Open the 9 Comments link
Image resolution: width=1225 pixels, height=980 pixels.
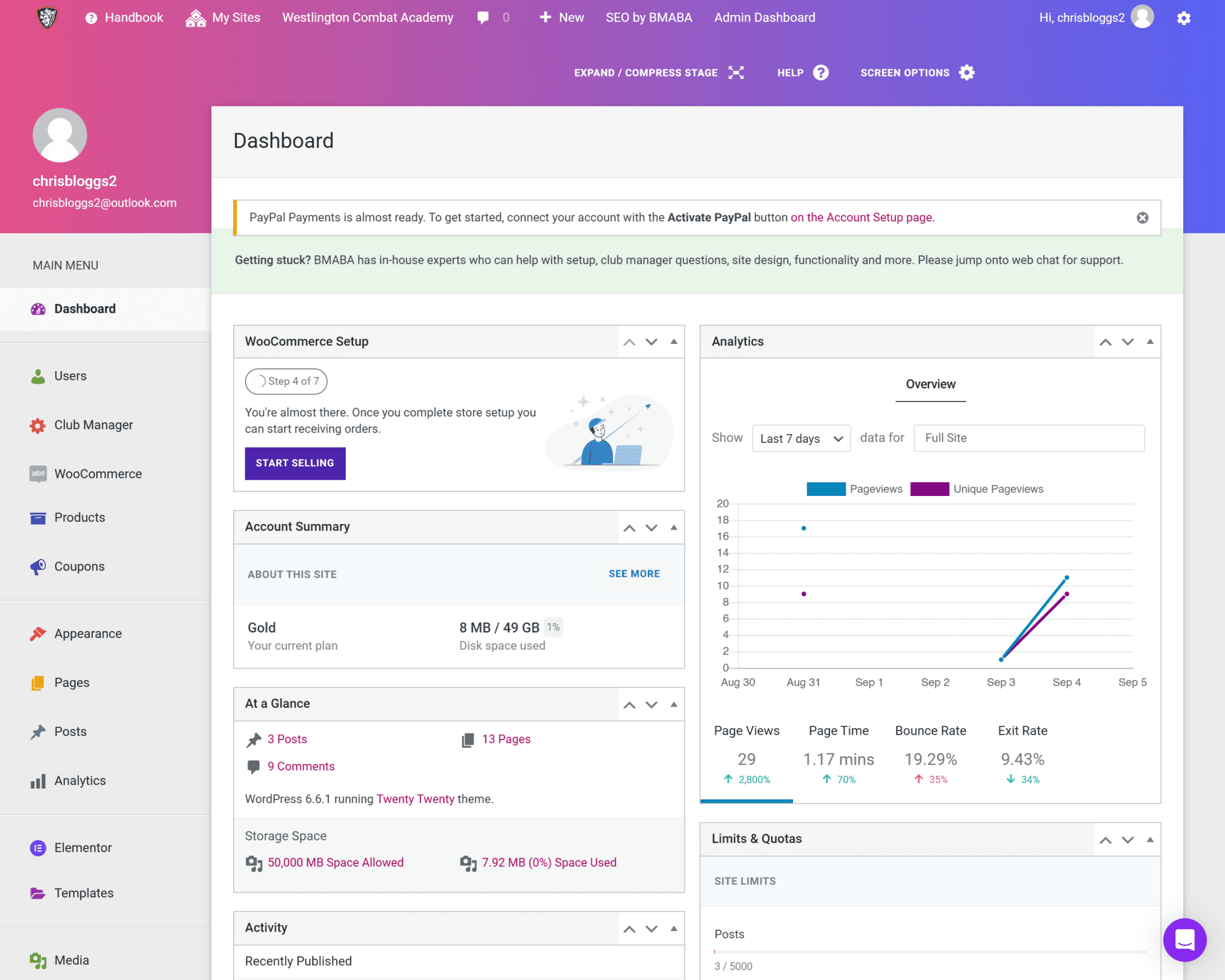click(301, 767)
